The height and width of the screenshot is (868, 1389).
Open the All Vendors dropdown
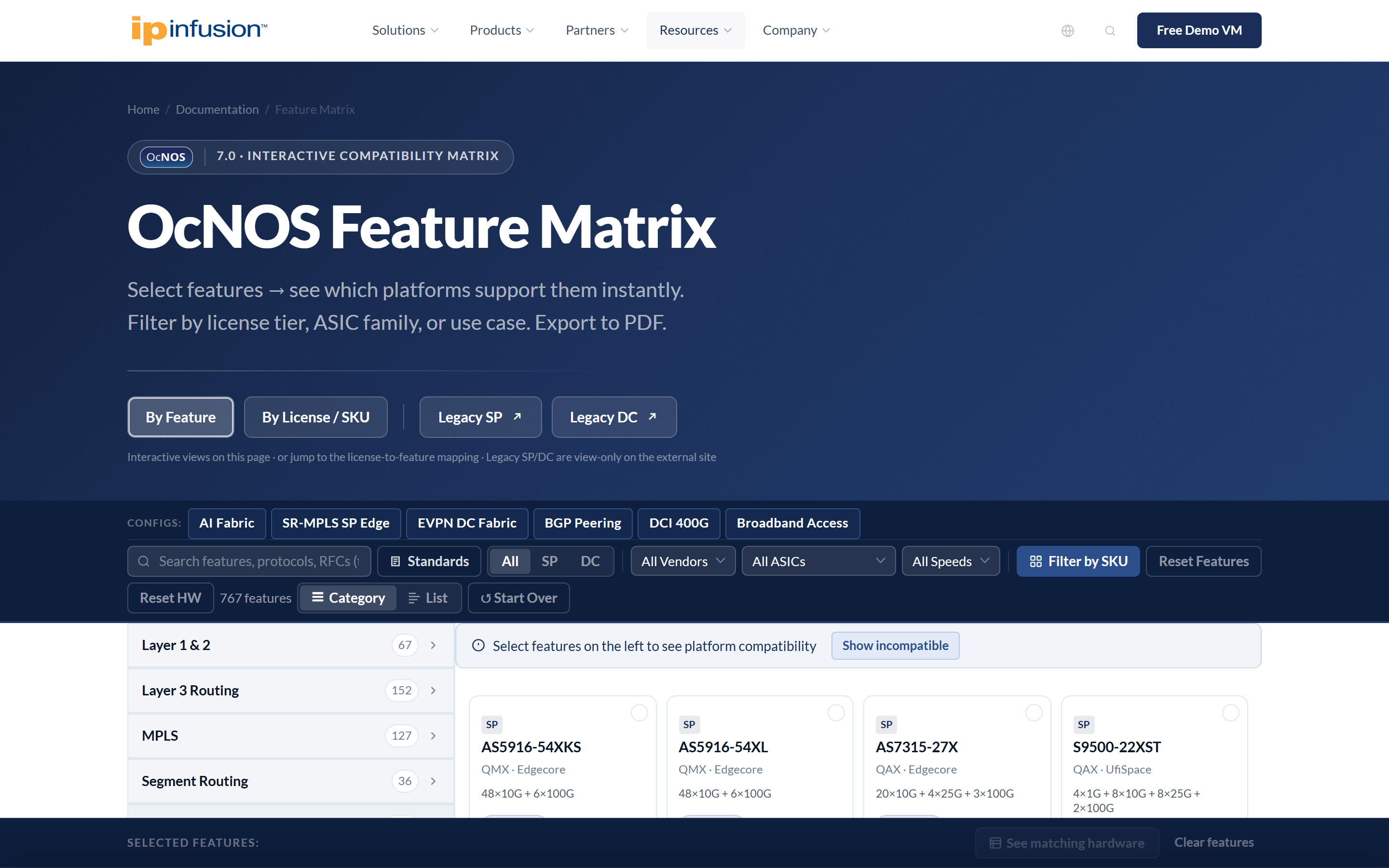click(683, 561)
